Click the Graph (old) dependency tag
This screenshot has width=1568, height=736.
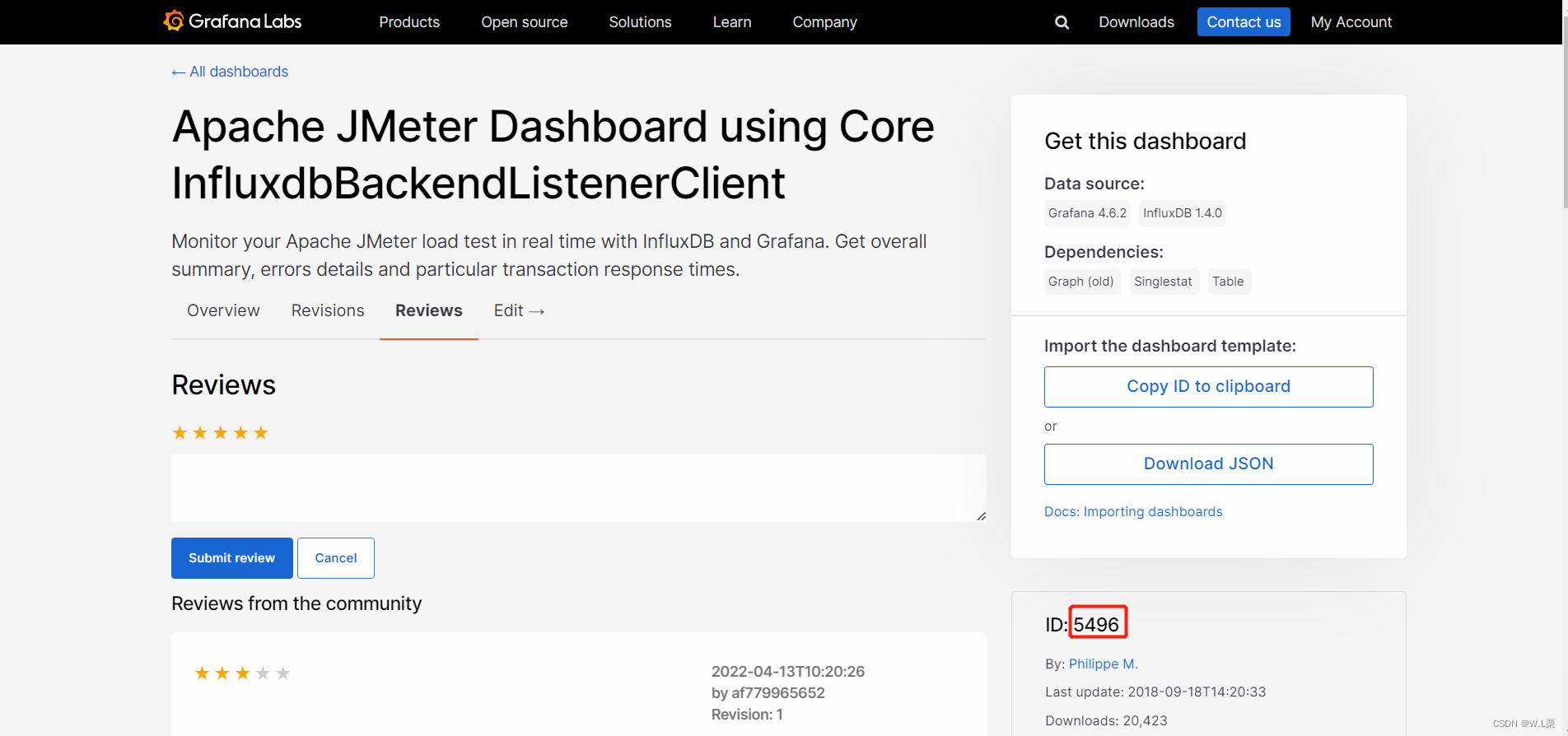click(1081, 282)
